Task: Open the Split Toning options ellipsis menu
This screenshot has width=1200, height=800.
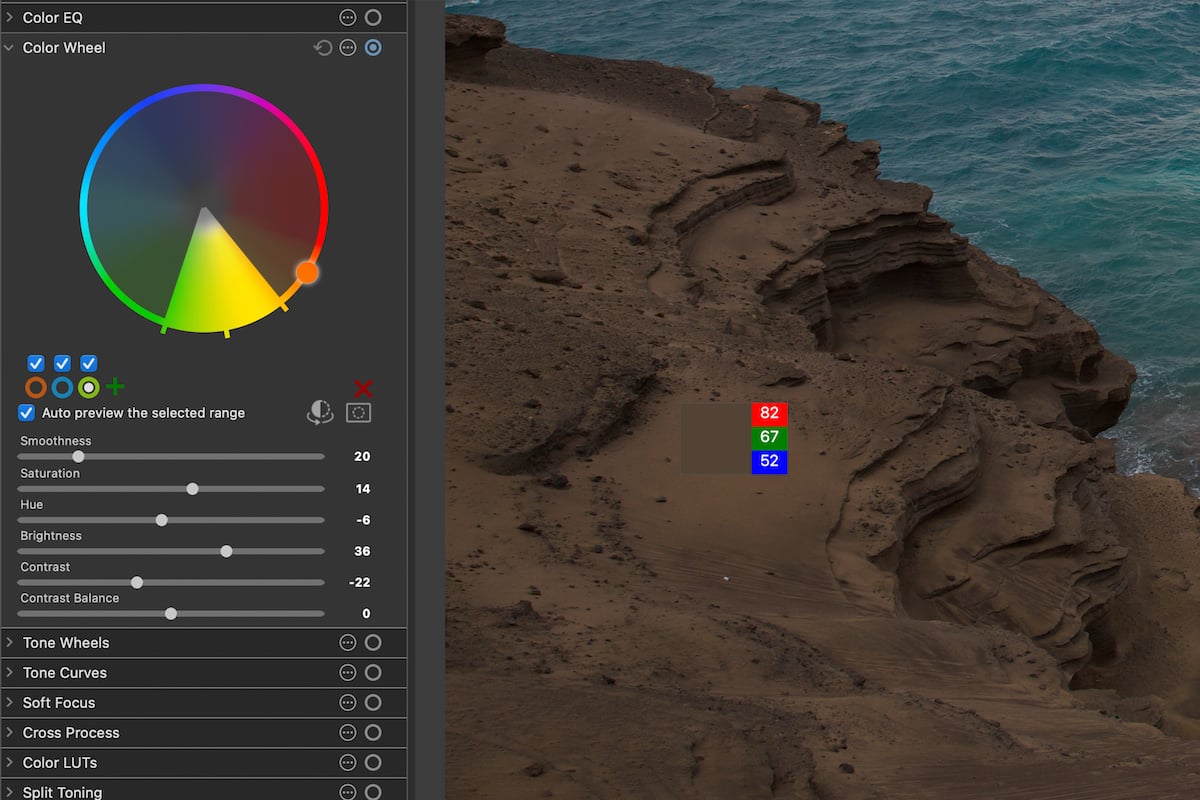Action: [345, 791]
